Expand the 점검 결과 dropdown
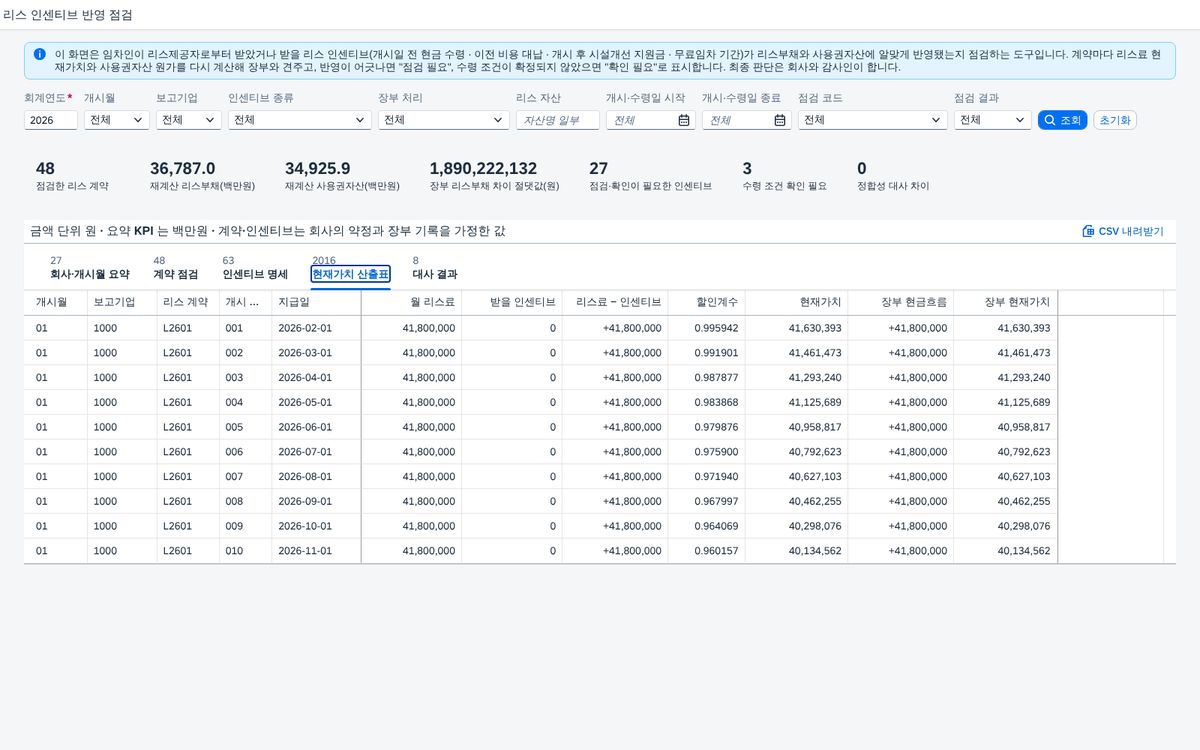 992,120
